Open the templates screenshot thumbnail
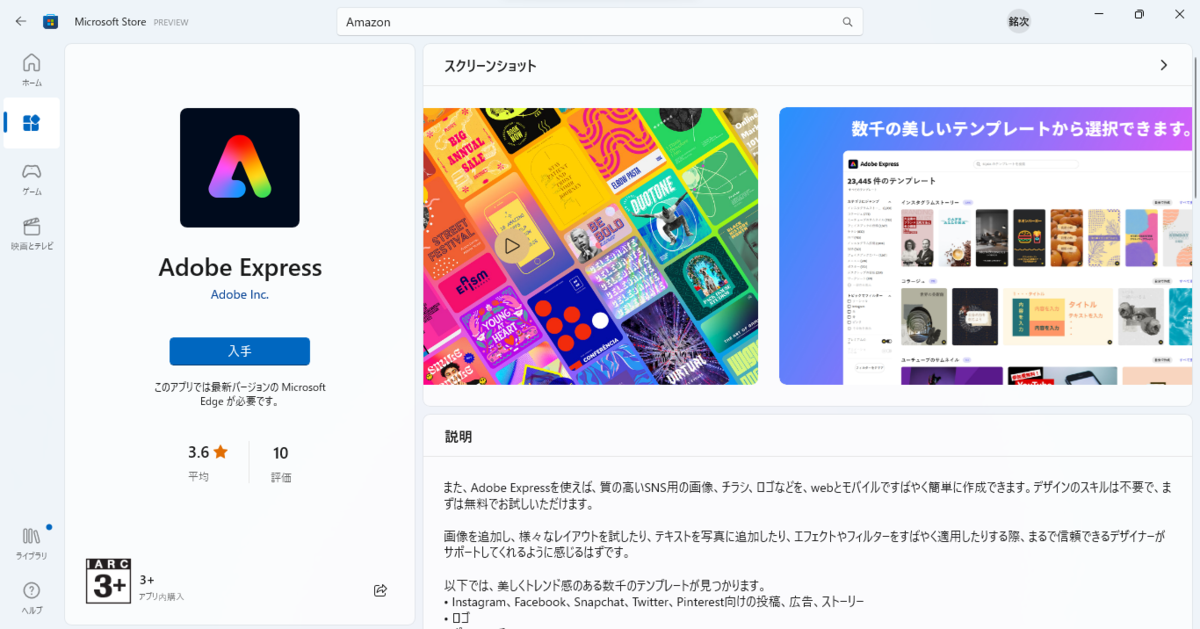 pyautogui.click(x=986, y=246)
